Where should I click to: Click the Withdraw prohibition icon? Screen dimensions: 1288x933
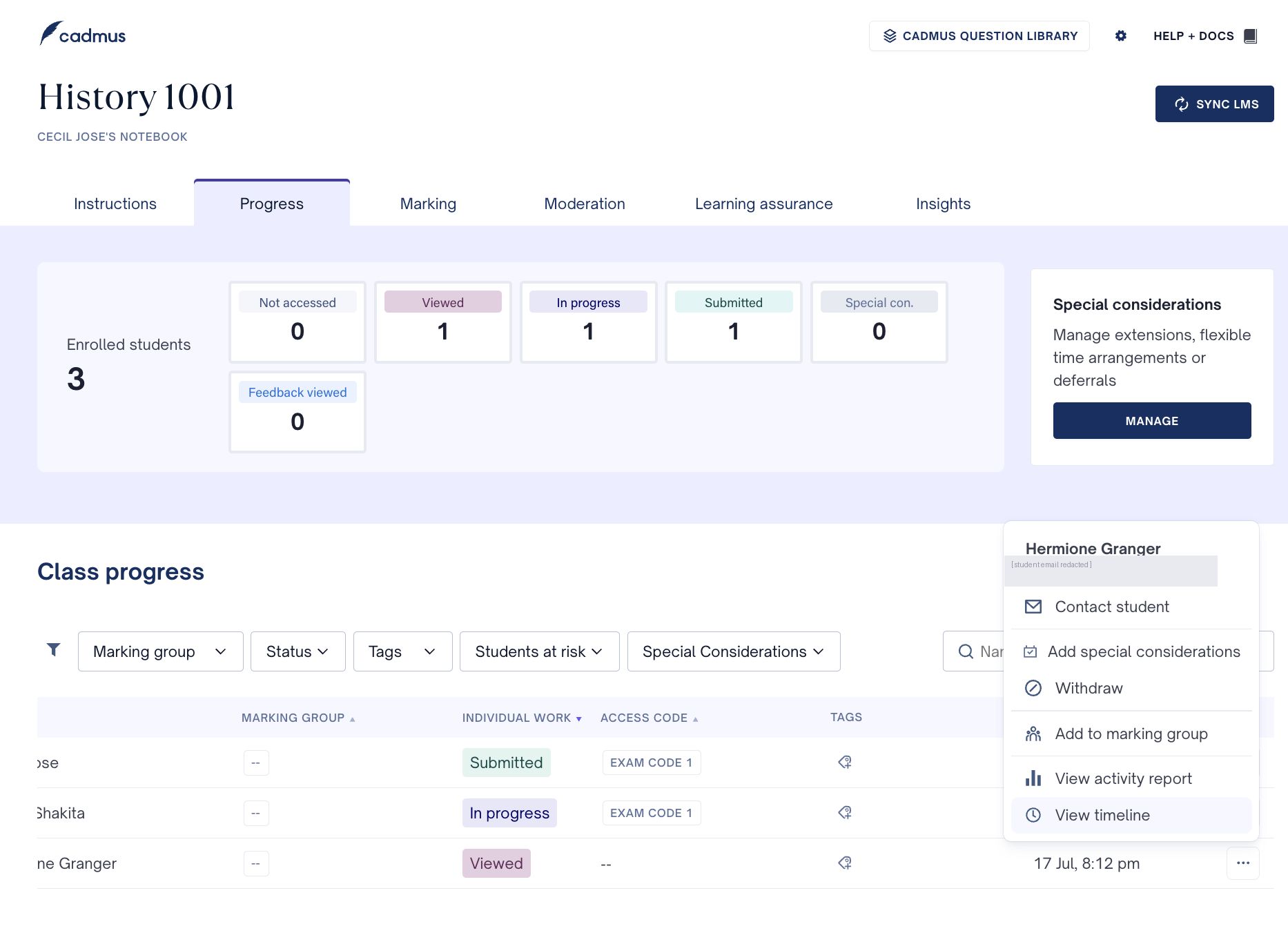coord(1033,688)
